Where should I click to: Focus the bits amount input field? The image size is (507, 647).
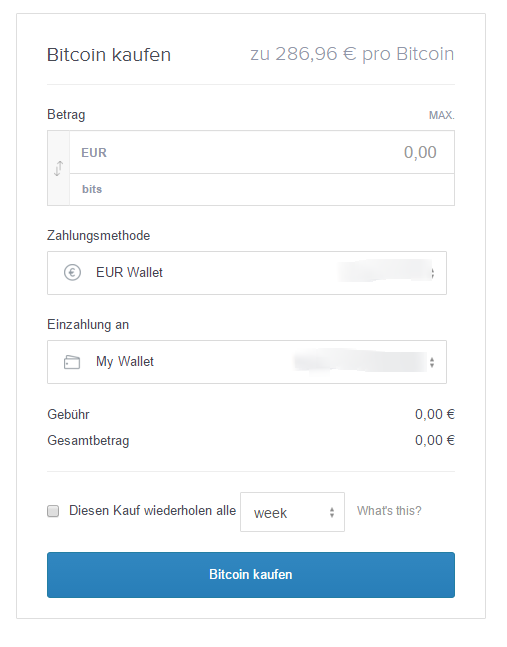pyautogui.click(x=262, y=189)
